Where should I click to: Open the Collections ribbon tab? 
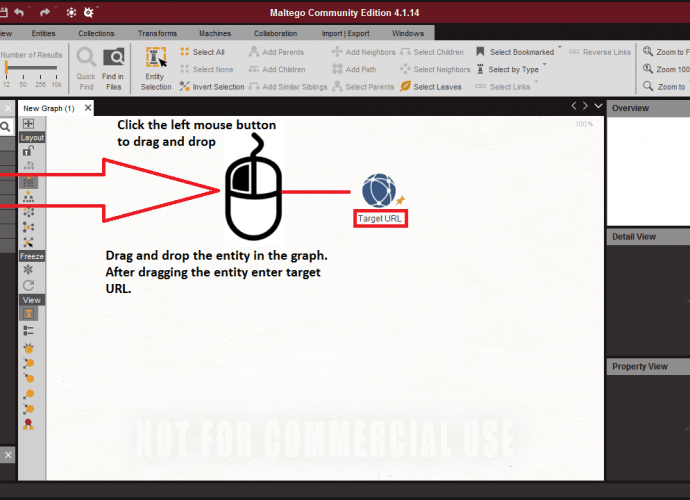coord(96,33)
